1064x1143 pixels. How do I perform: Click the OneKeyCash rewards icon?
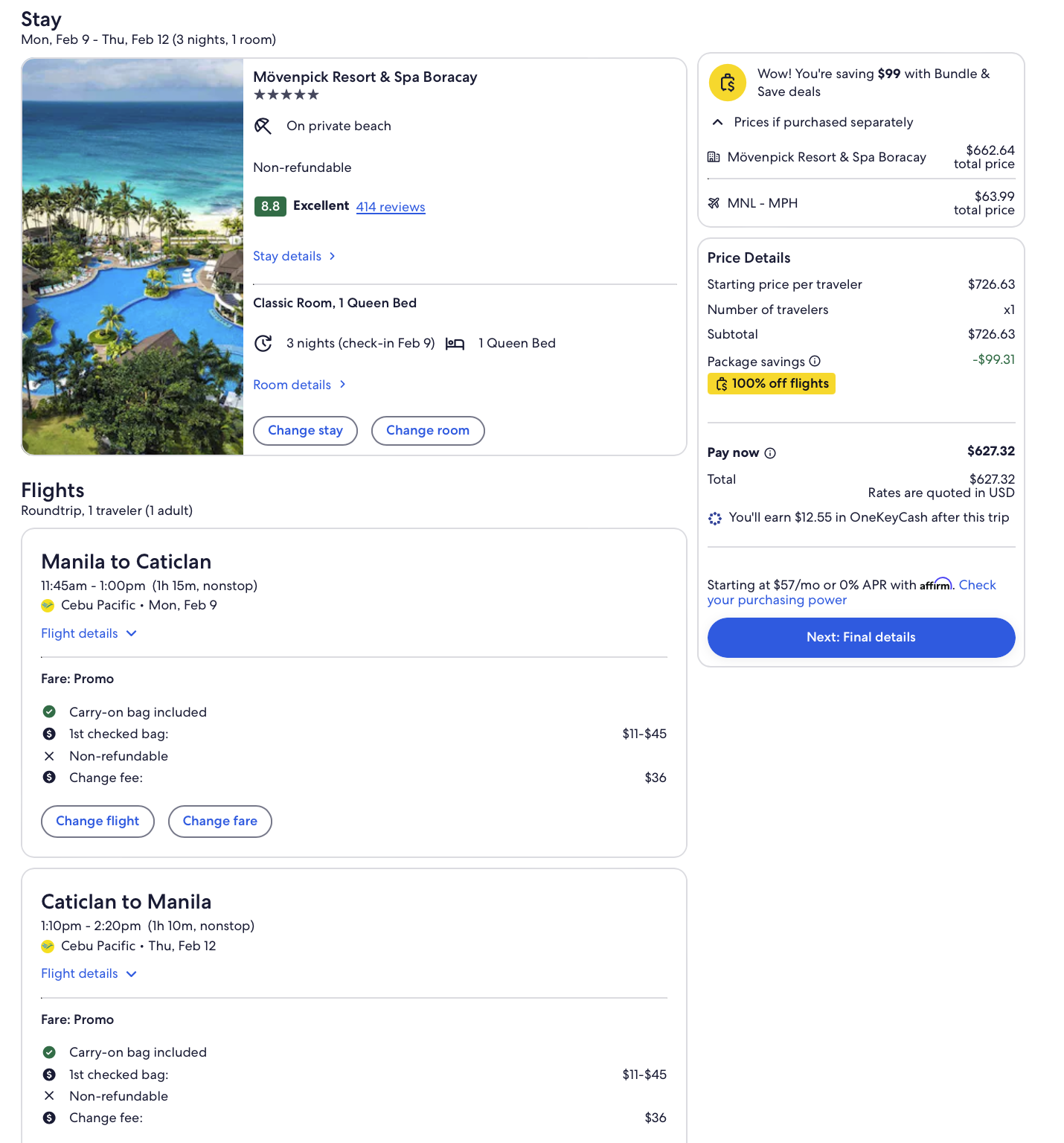[715, 518]
